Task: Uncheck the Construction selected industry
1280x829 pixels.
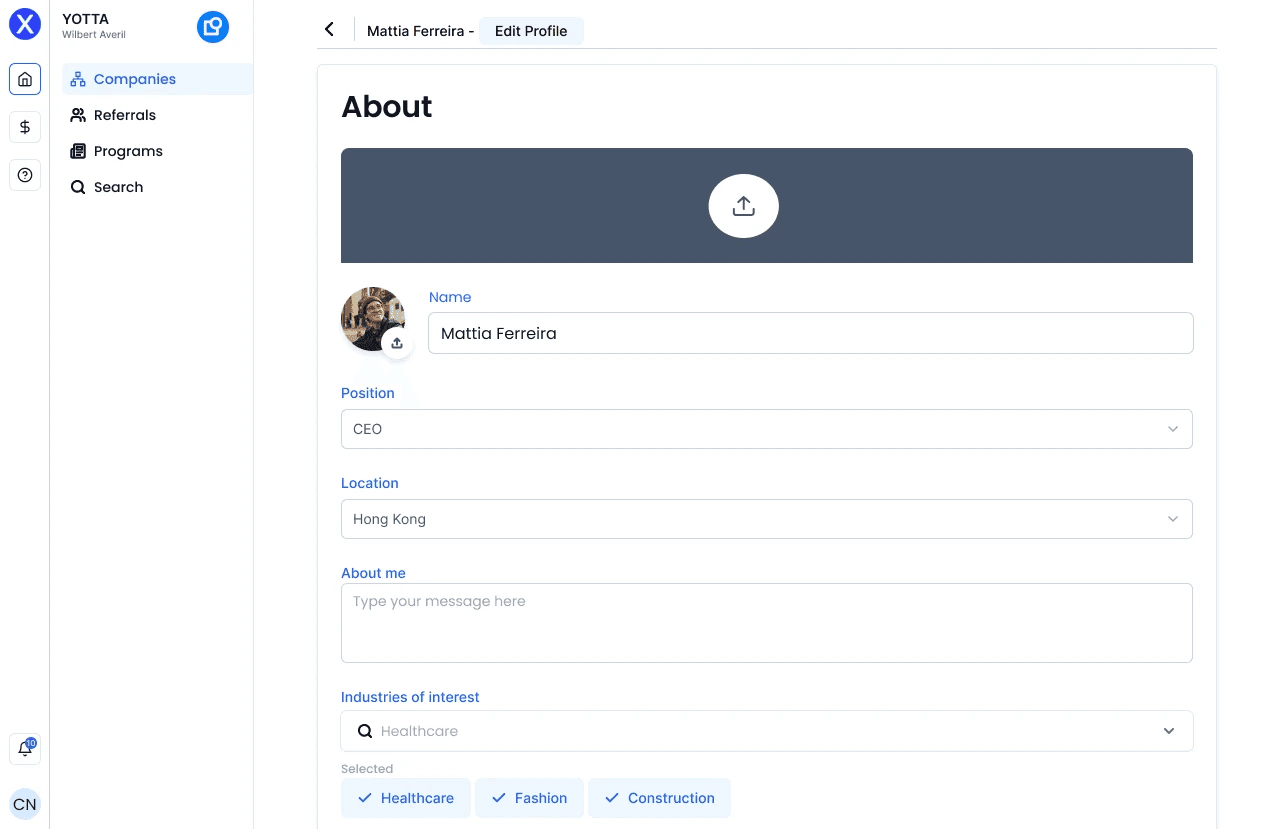Action: pos(612,798)
